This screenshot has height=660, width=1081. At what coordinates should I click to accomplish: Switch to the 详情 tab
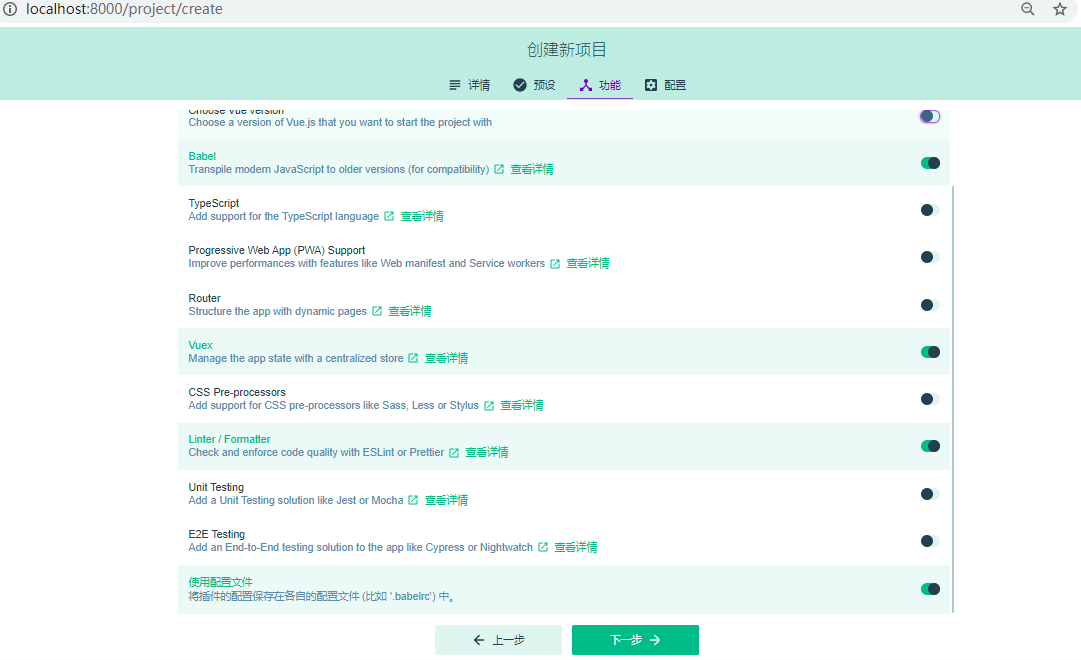point(469,85)
